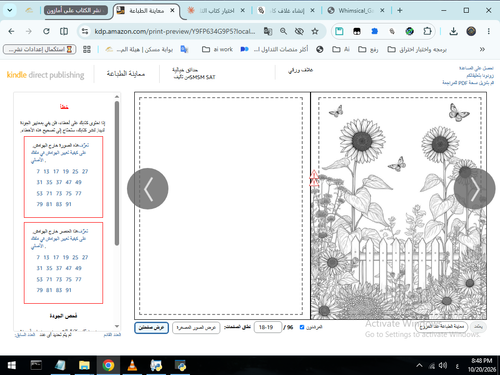Click the browser back arrow
Viewport: 500px width, 375px height.
click(11, 31)
